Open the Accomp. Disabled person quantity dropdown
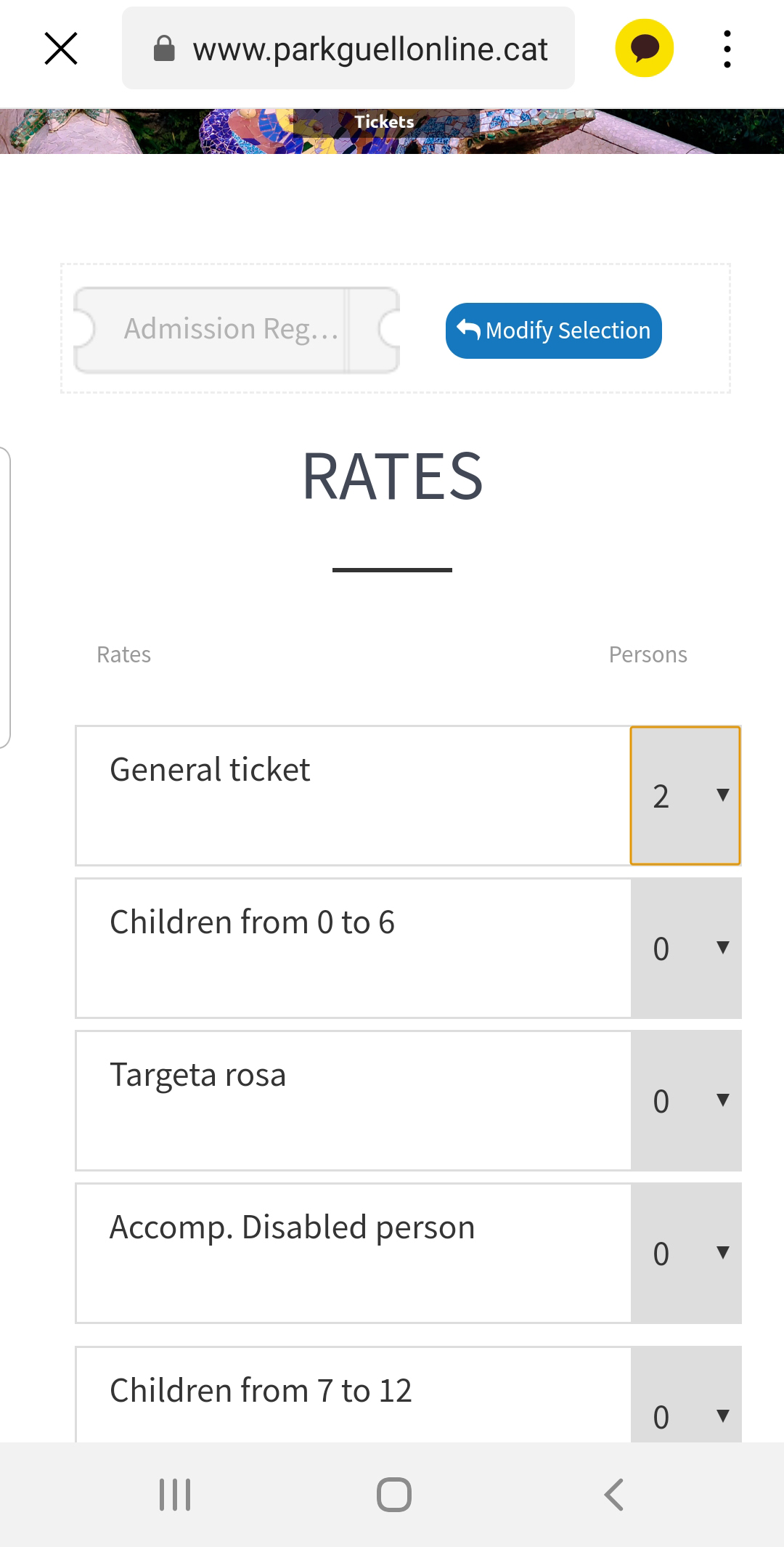 point(686,1253)
